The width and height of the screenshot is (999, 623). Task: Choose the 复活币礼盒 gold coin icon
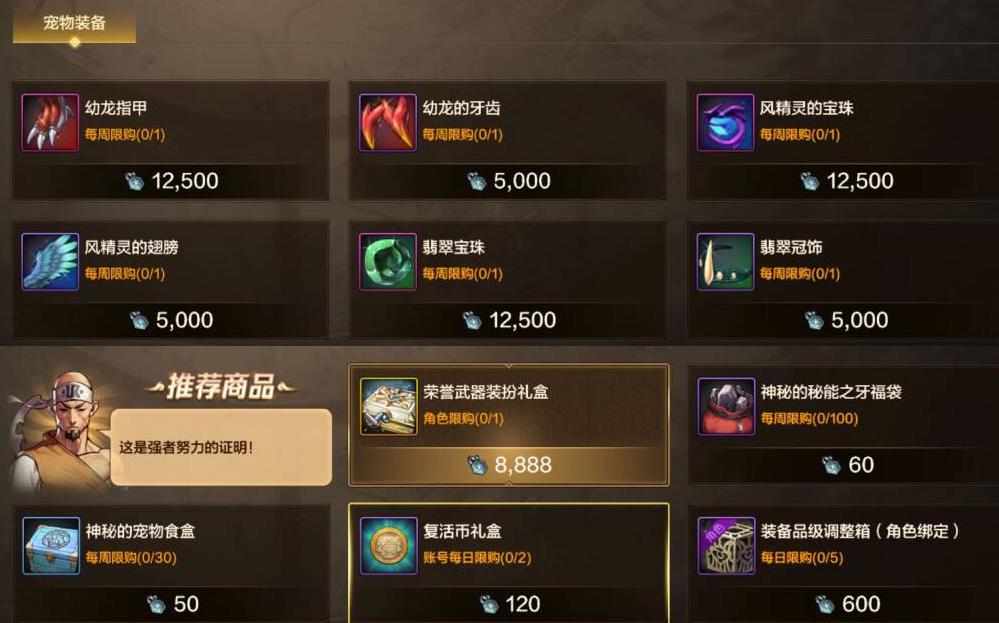(x=389, y=545)
